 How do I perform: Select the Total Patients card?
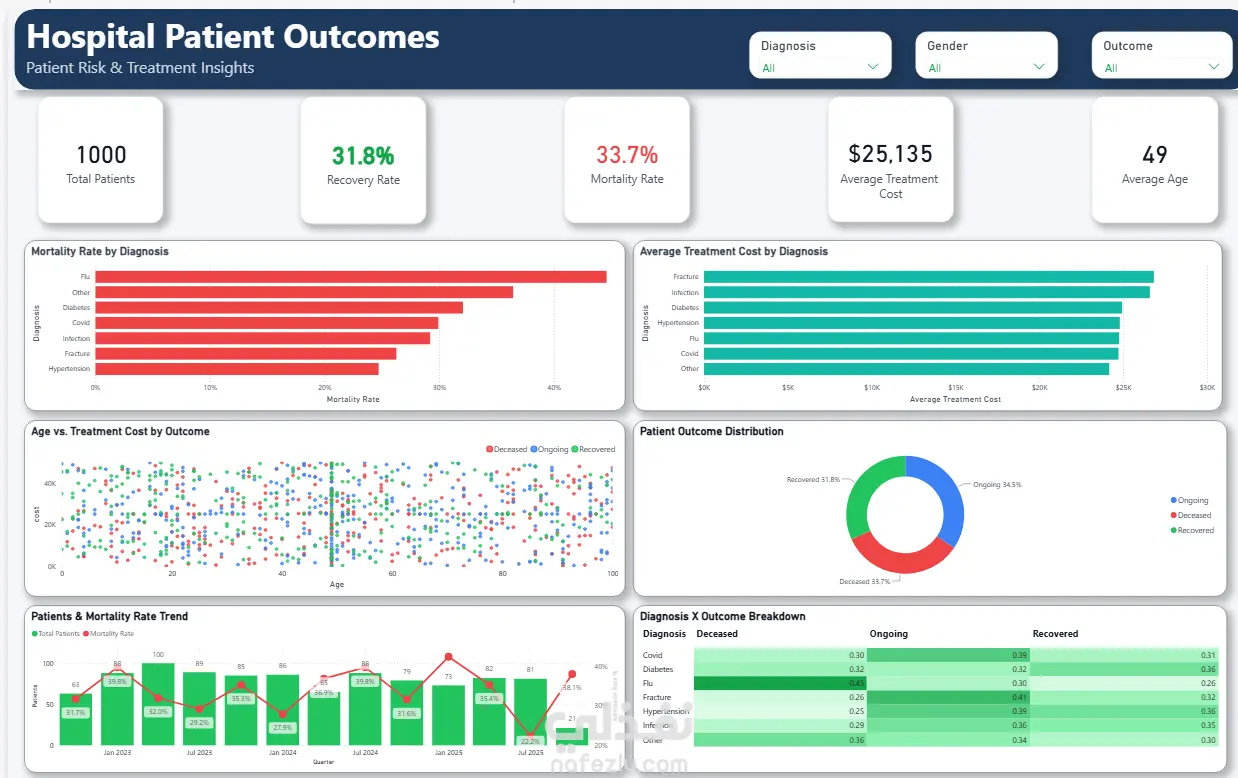tap(101, 160)
